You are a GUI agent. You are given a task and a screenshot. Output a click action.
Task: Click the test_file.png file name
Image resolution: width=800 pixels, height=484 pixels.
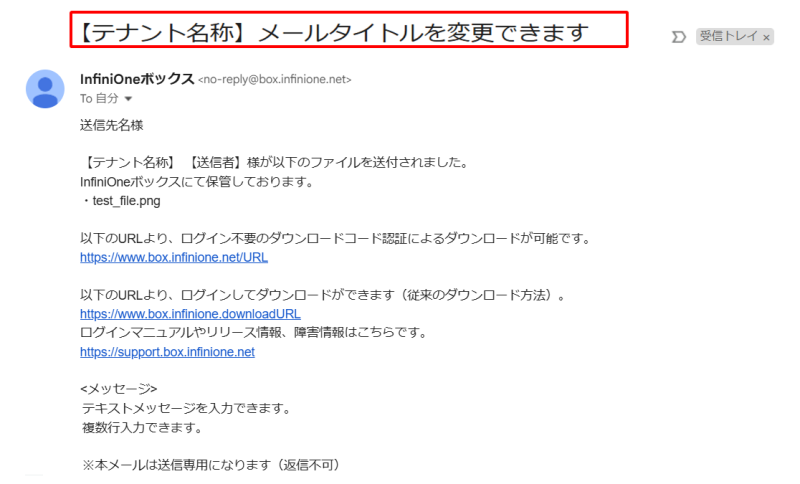coord(127,201)
